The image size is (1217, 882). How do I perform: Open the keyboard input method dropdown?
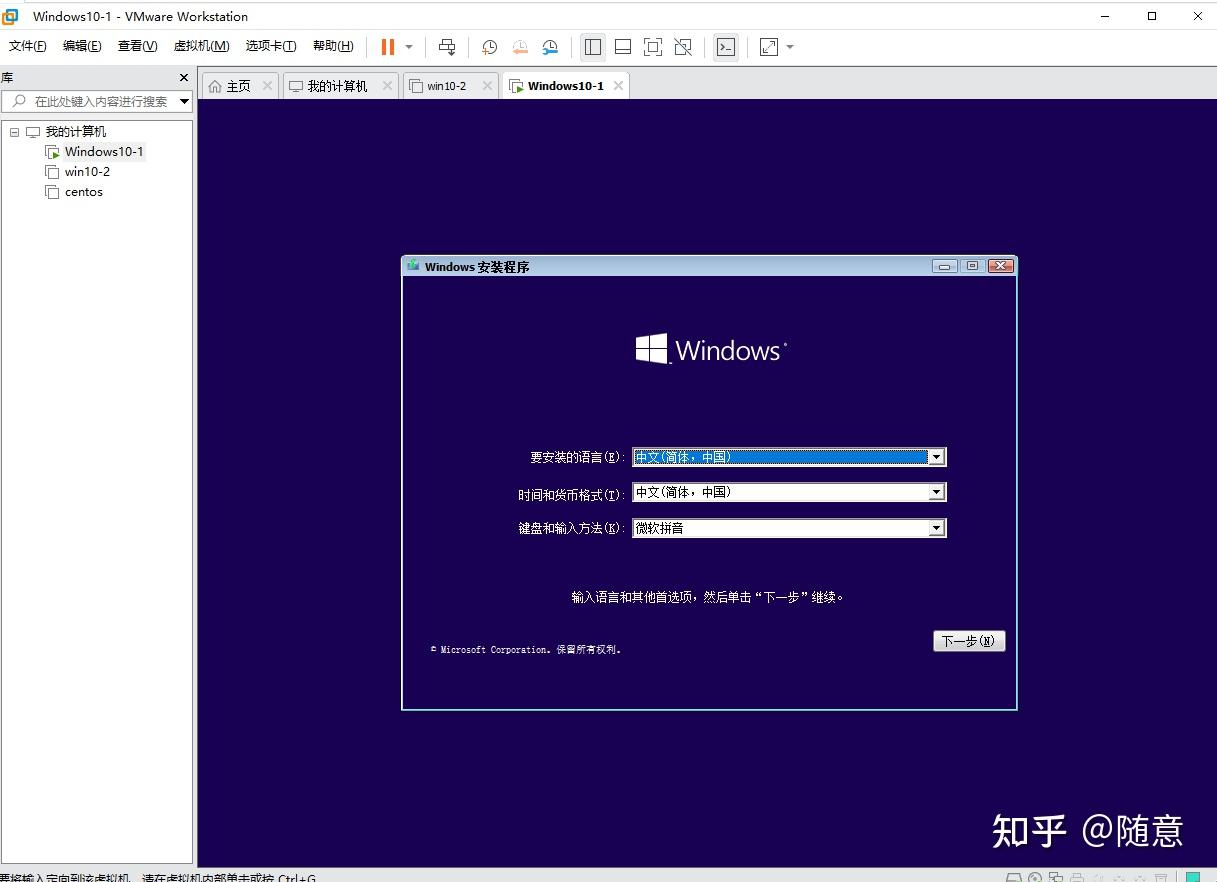pos(936,528)
